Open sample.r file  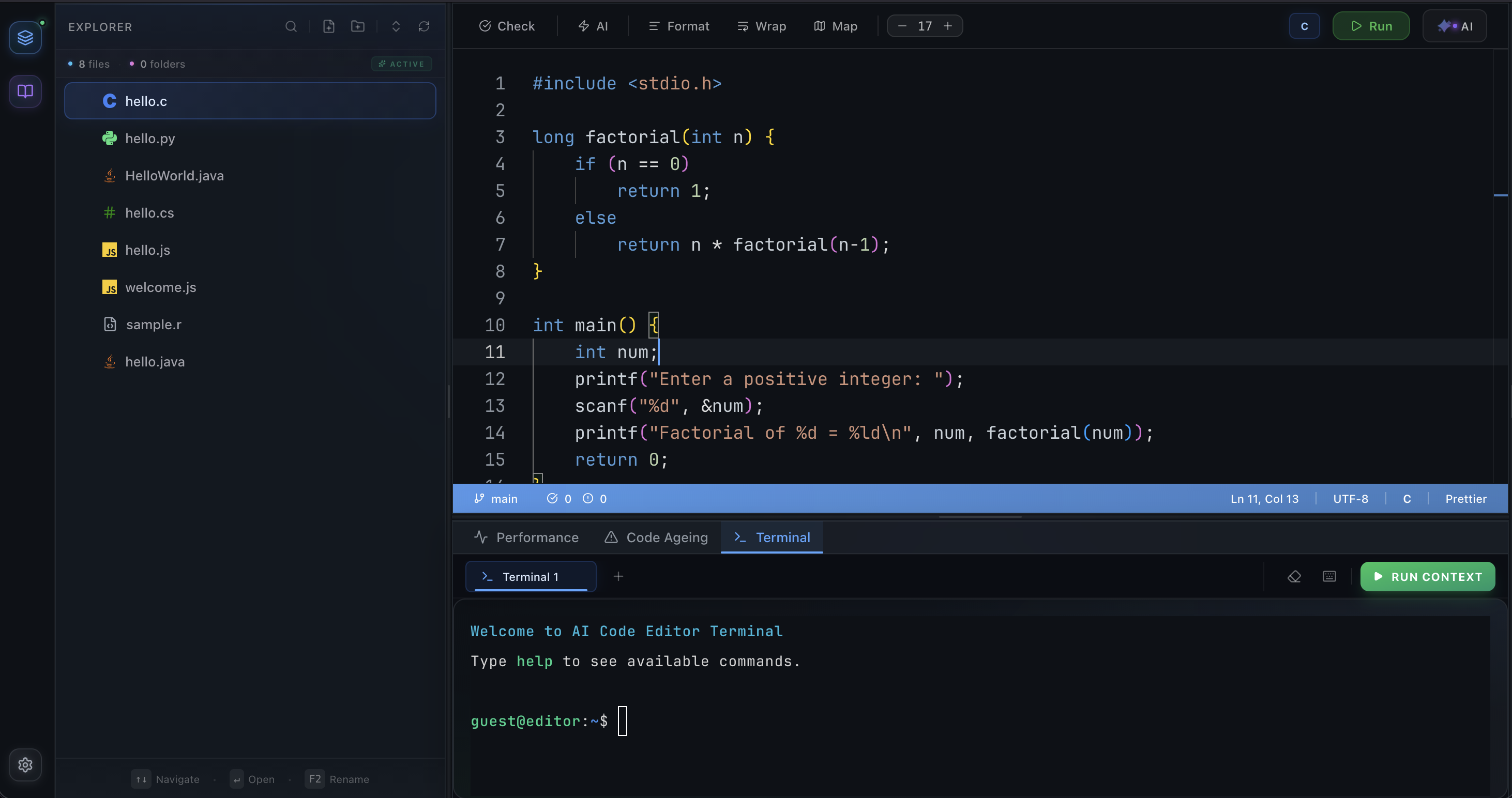click(x=250, y=325)
